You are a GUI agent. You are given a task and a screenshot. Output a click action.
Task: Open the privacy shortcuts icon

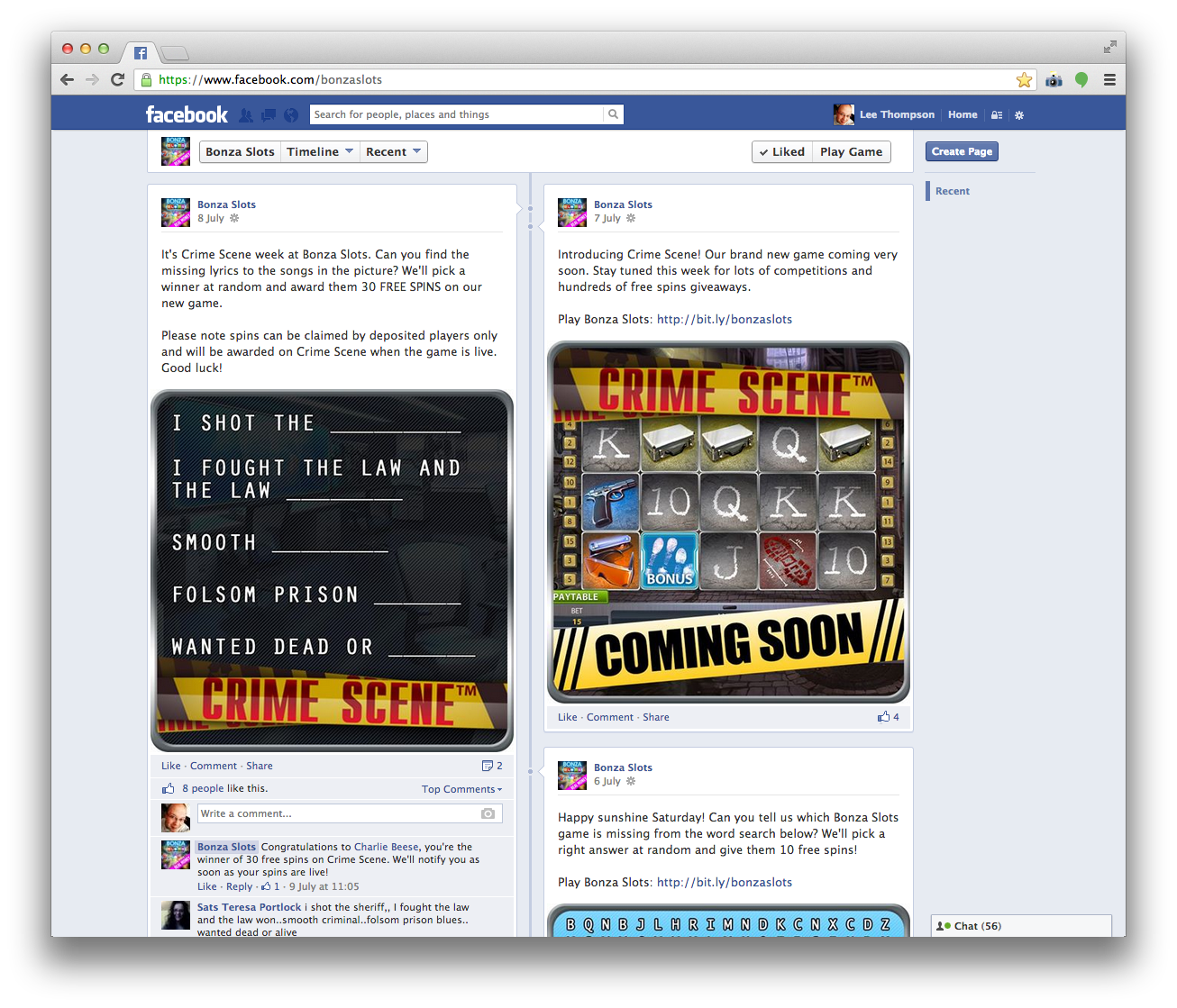(x=997, y=115)
